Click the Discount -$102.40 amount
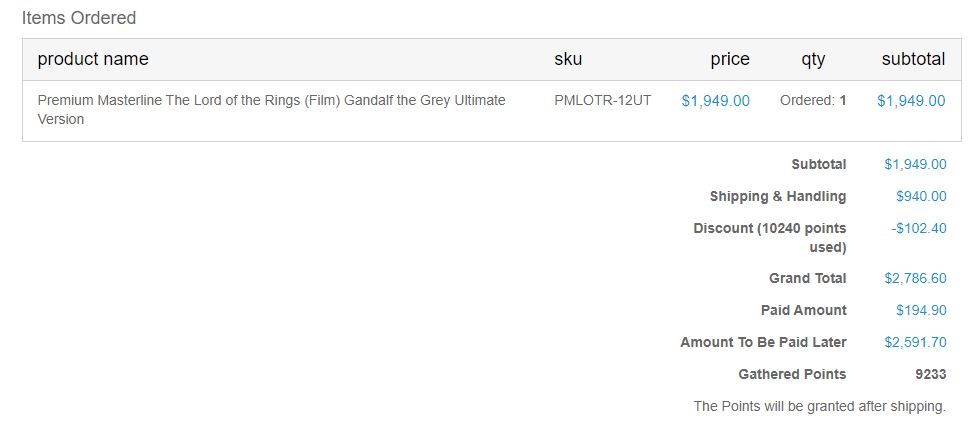 tap(919, 228)
